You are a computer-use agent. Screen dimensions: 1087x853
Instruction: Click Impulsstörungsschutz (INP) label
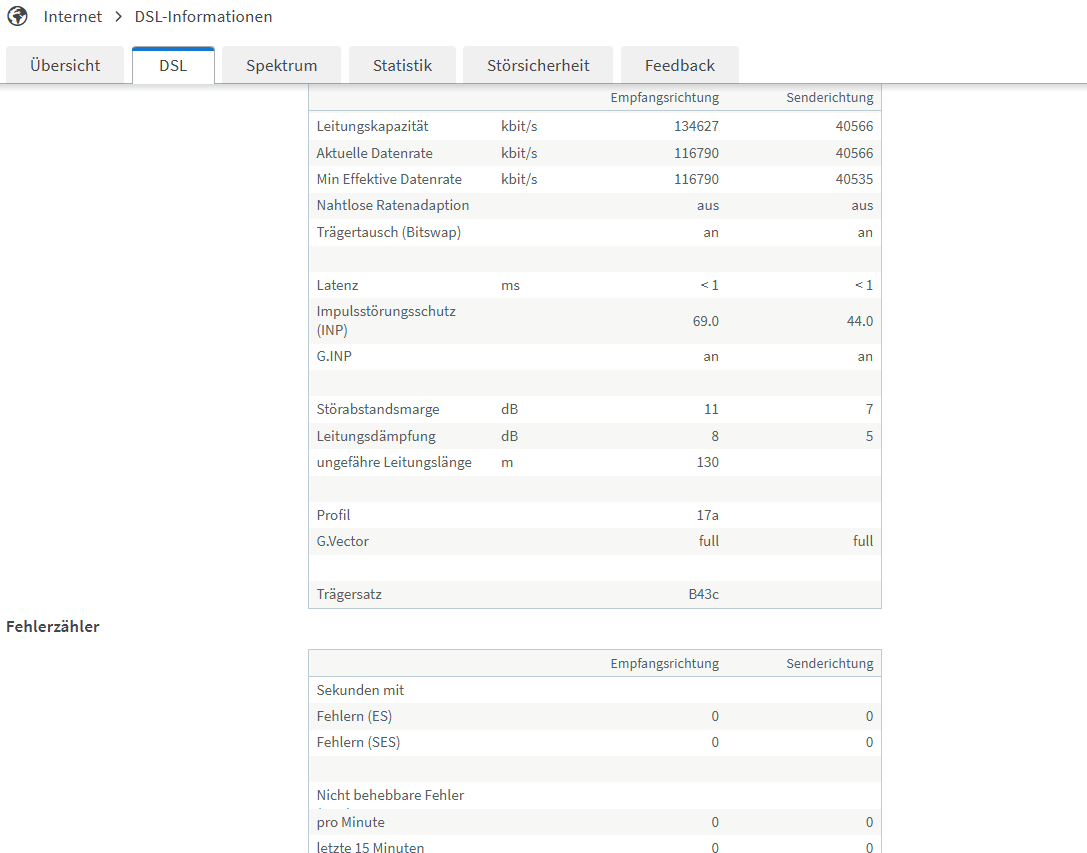click(x=386, y=320)
